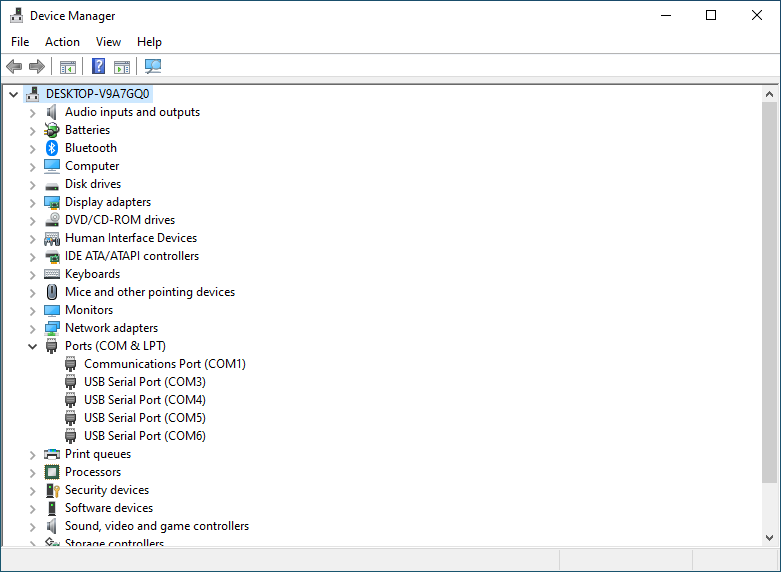This screenshot has height=572, width=781.
Task: Select the Disk drives label
Action: point(93,184)
